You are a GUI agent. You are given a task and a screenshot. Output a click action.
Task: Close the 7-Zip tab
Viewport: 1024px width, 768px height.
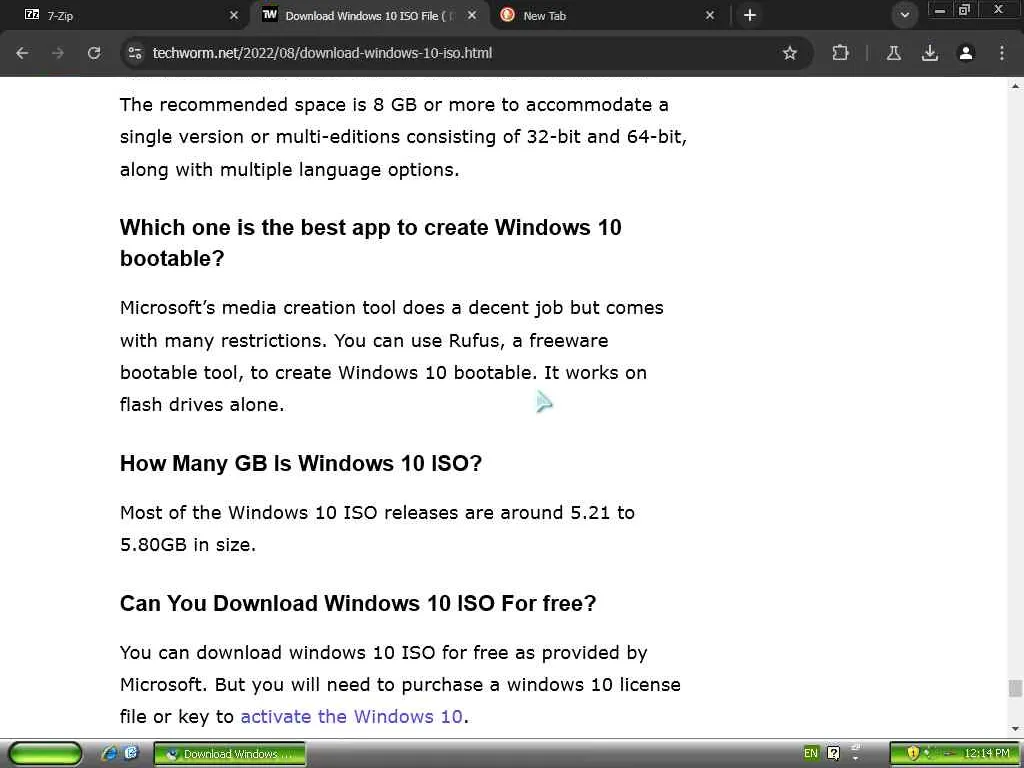(x=234, y=15)
